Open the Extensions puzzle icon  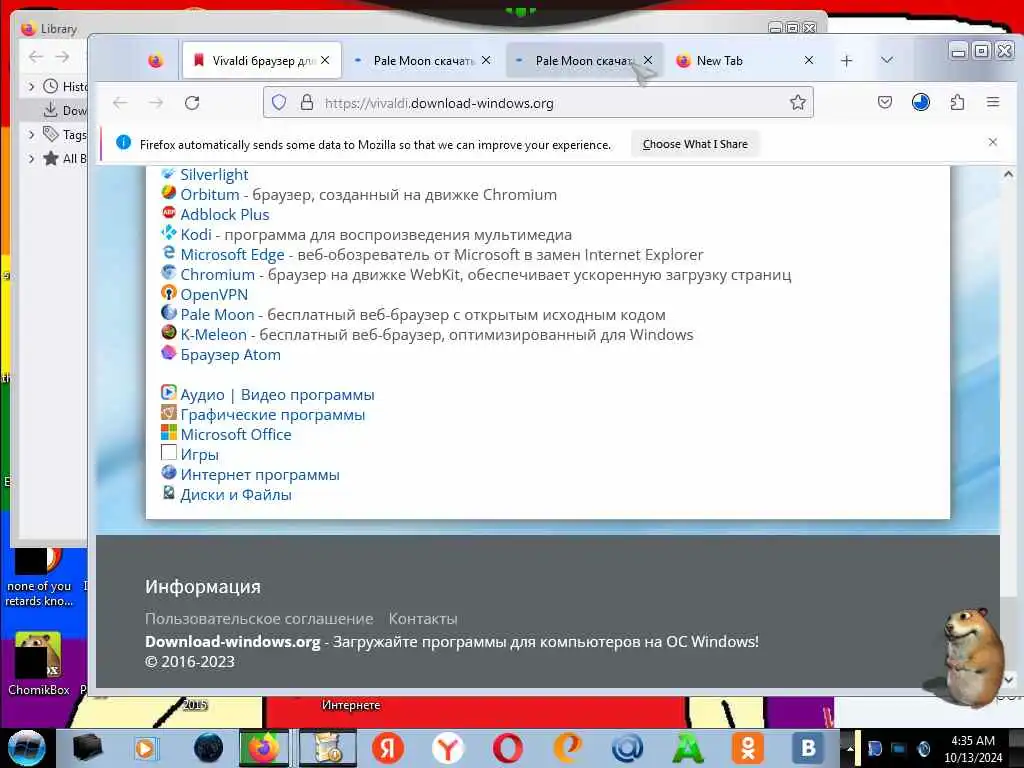tap(957, 103)
